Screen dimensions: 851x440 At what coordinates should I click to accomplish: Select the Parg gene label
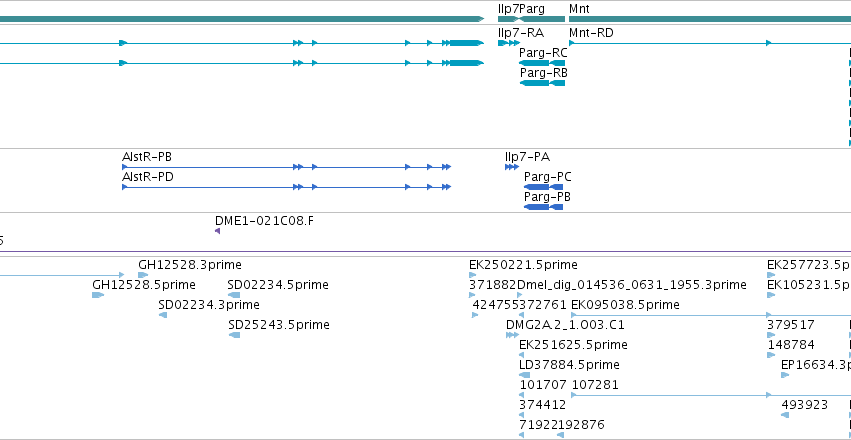point(532,9)
